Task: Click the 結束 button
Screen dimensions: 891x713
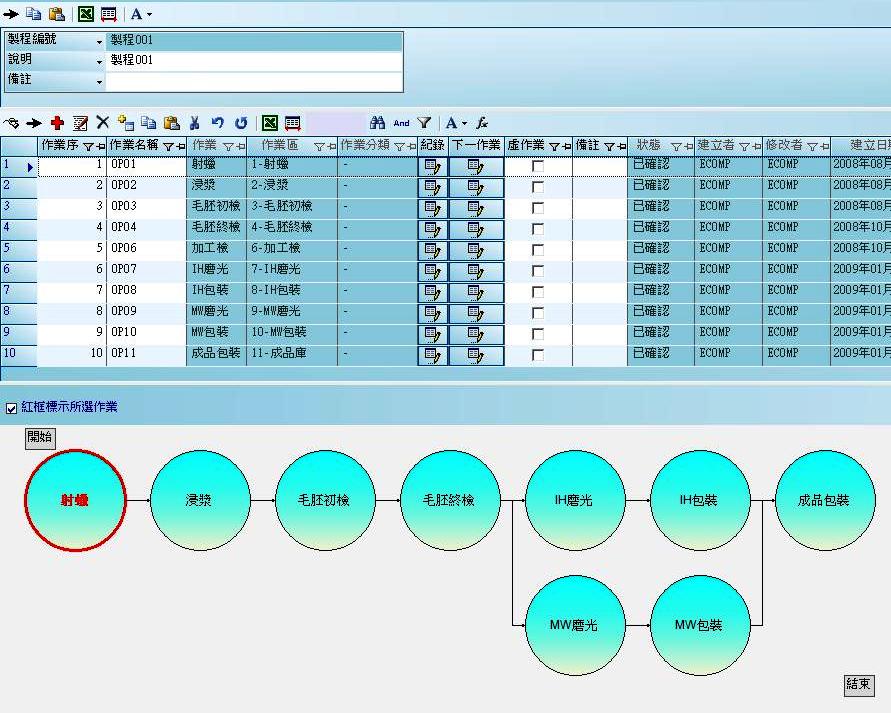Action: [859, 685]
